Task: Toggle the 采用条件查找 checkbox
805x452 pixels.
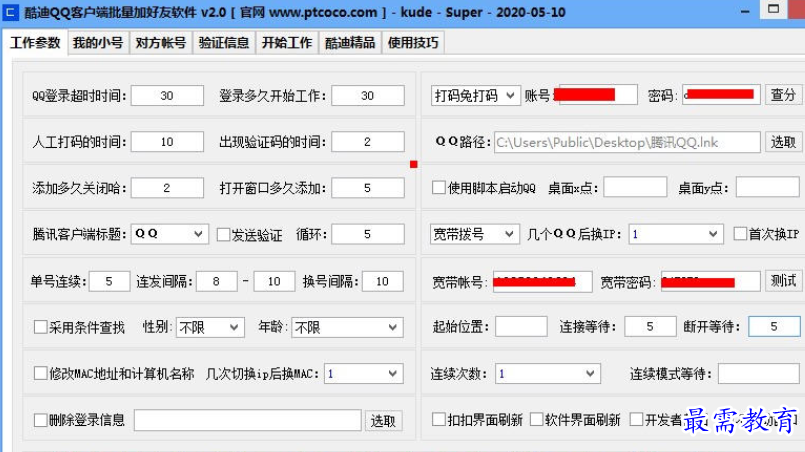Action: pos(41,327)
